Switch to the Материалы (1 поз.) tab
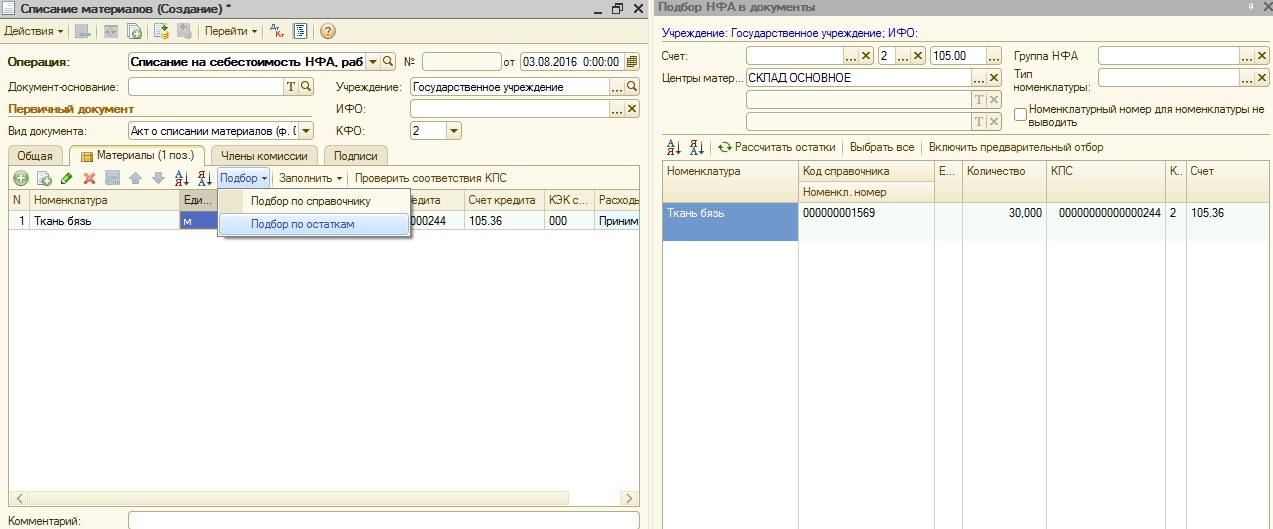This screenshot has height=529, width=1273. point(138,155)
